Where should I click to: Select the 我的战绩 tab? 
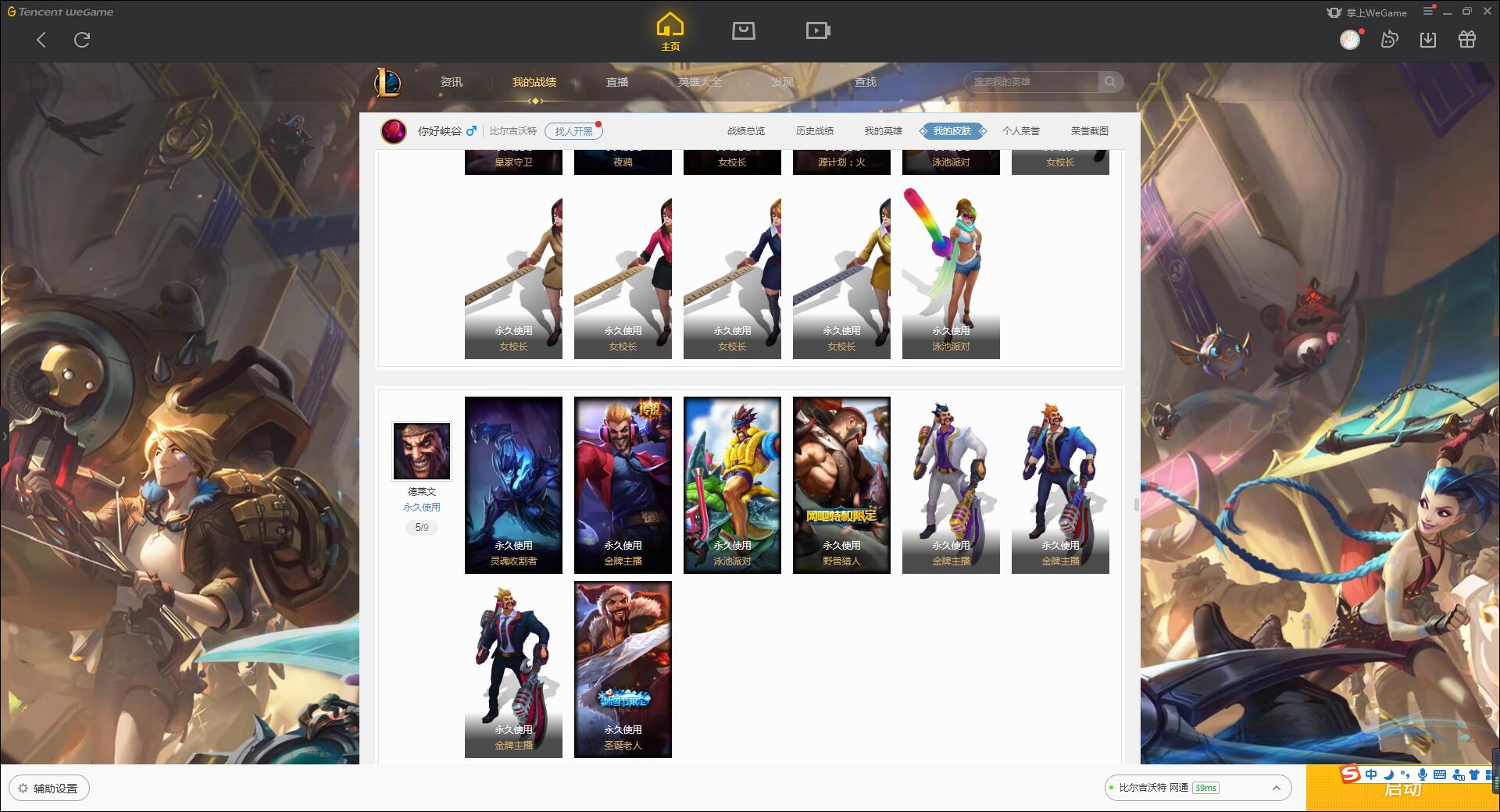tap(534, 82)
